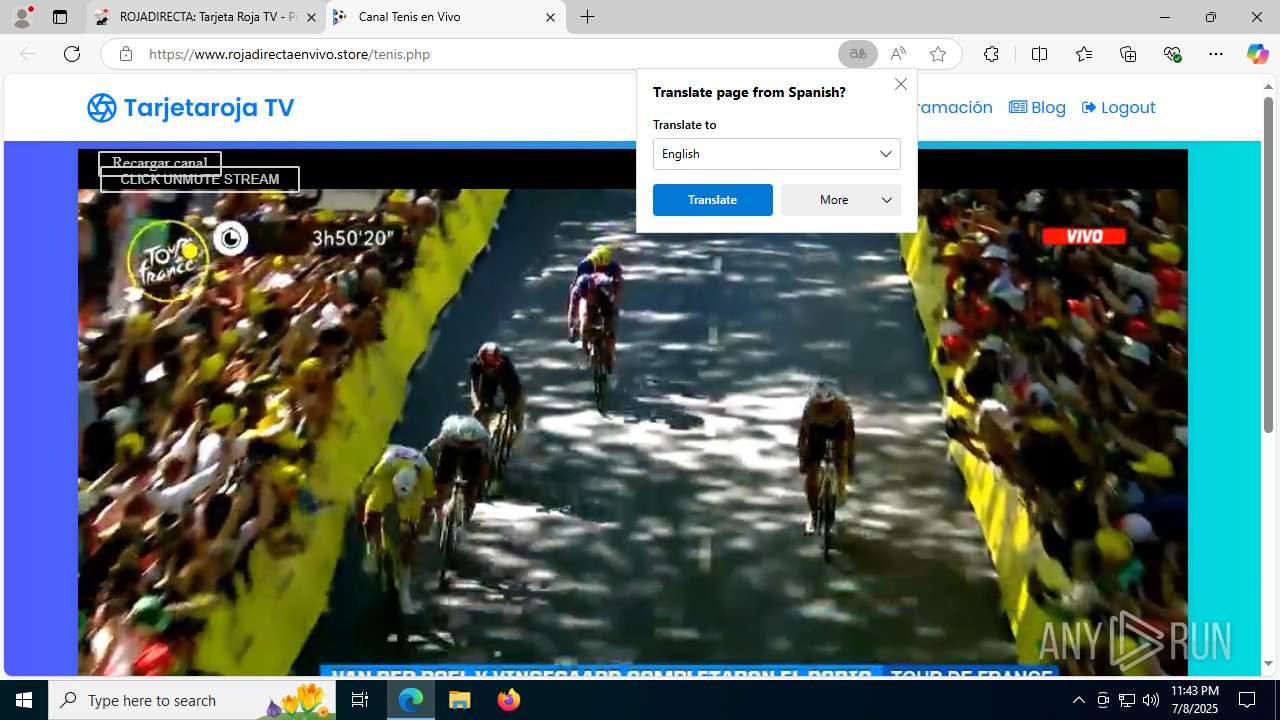Viewport: 1280px width, 720px height.
Task: Open Microsoft Edge from the taskbar
Action: [x=411, y=700]
